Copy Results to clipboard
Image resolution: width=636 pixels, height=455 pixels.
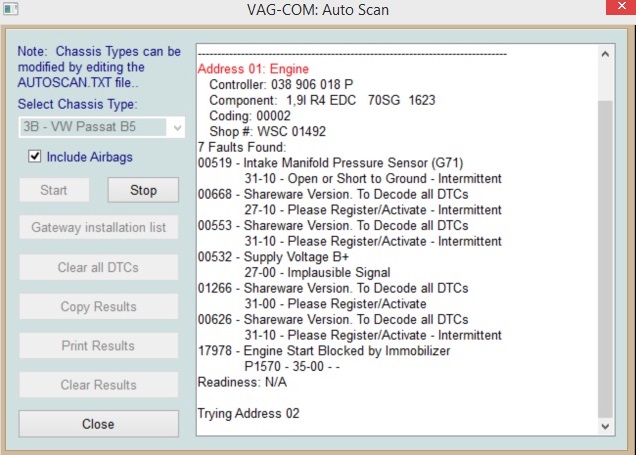tap(98, 307)
